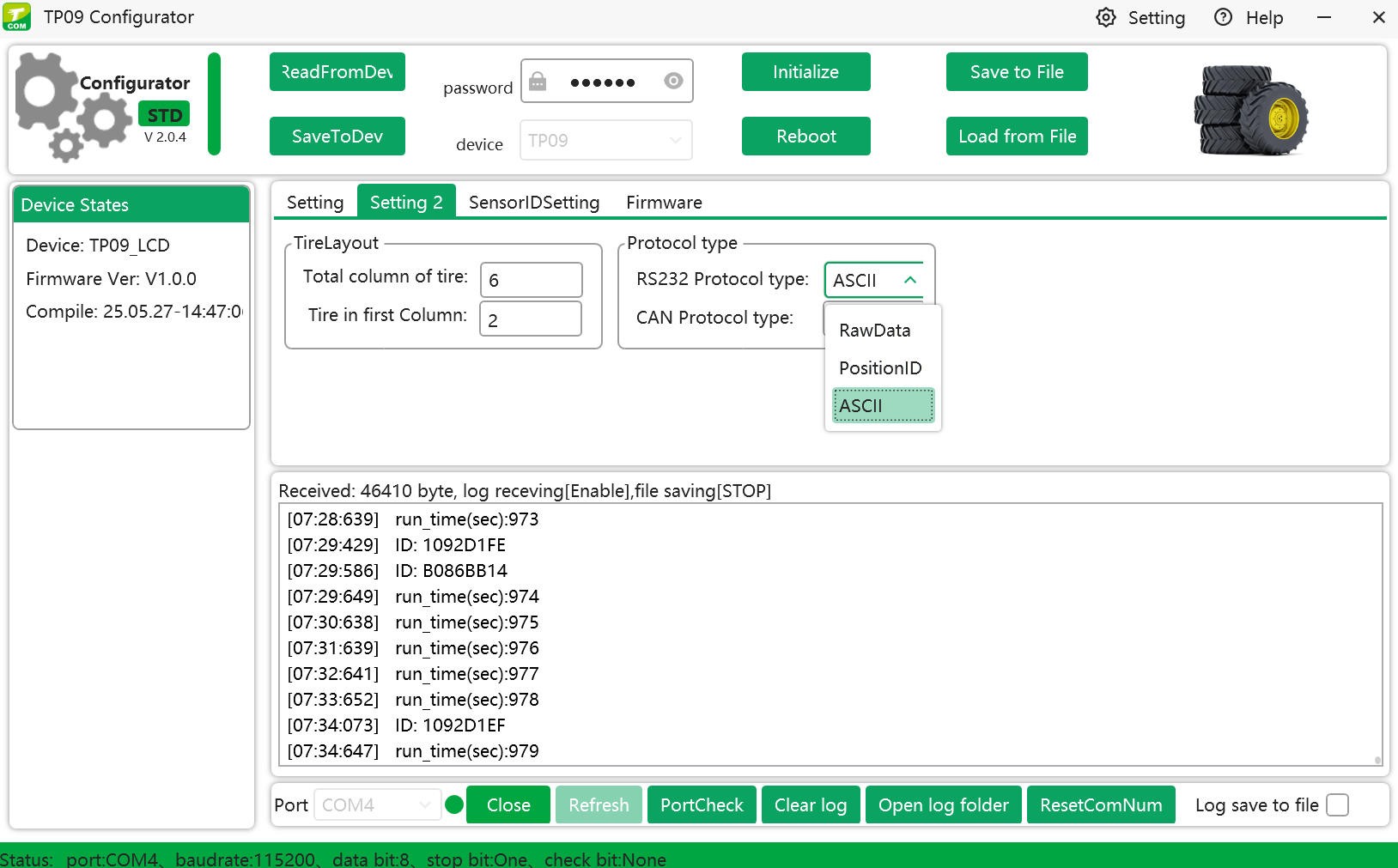Screen dimensions: 1398x868
Task: Select RawData from protocol list
Action: click(x=874, y=331)
